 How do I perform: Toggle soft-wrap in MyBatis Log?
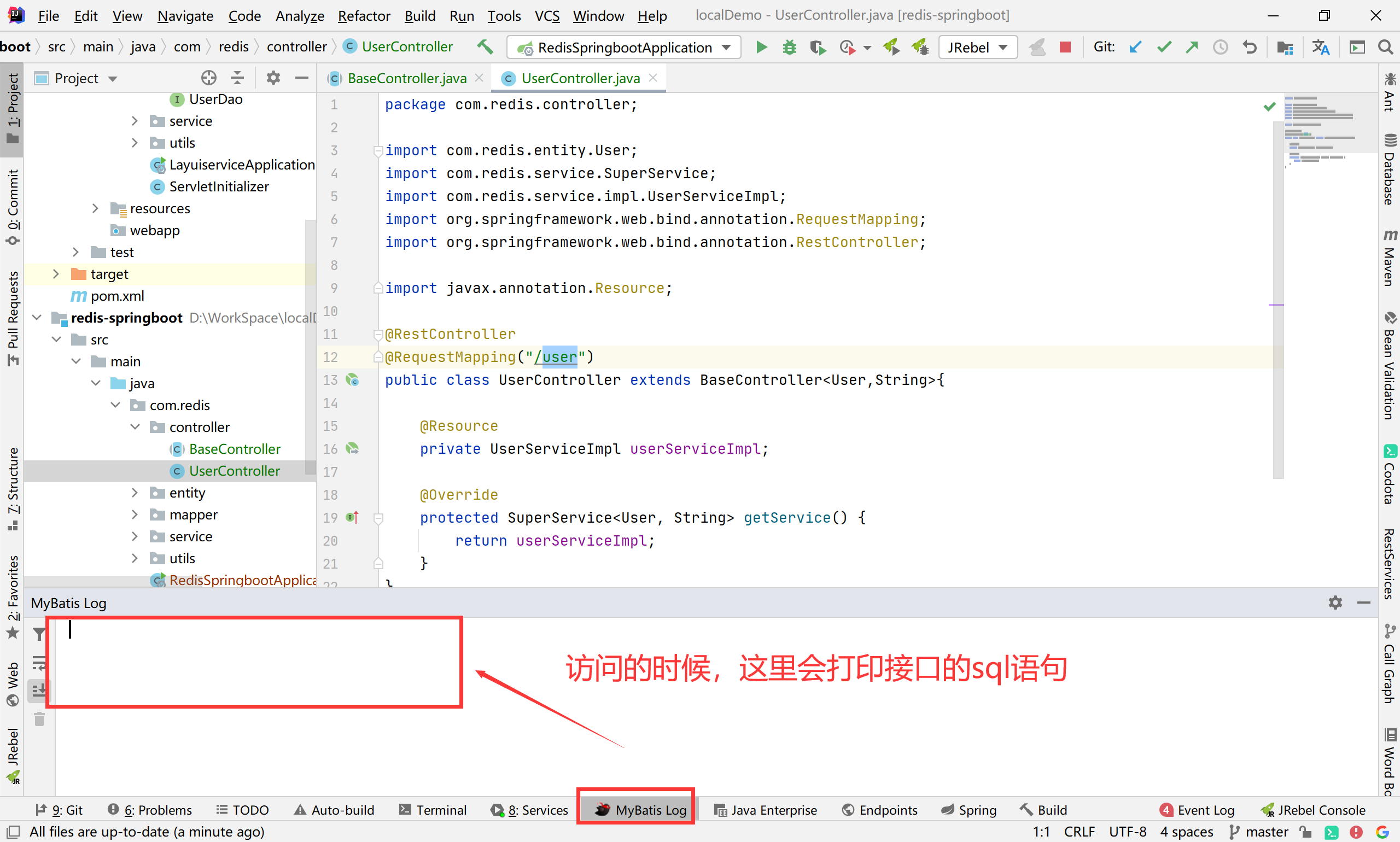pyautogui.click(x=39, y=662)
